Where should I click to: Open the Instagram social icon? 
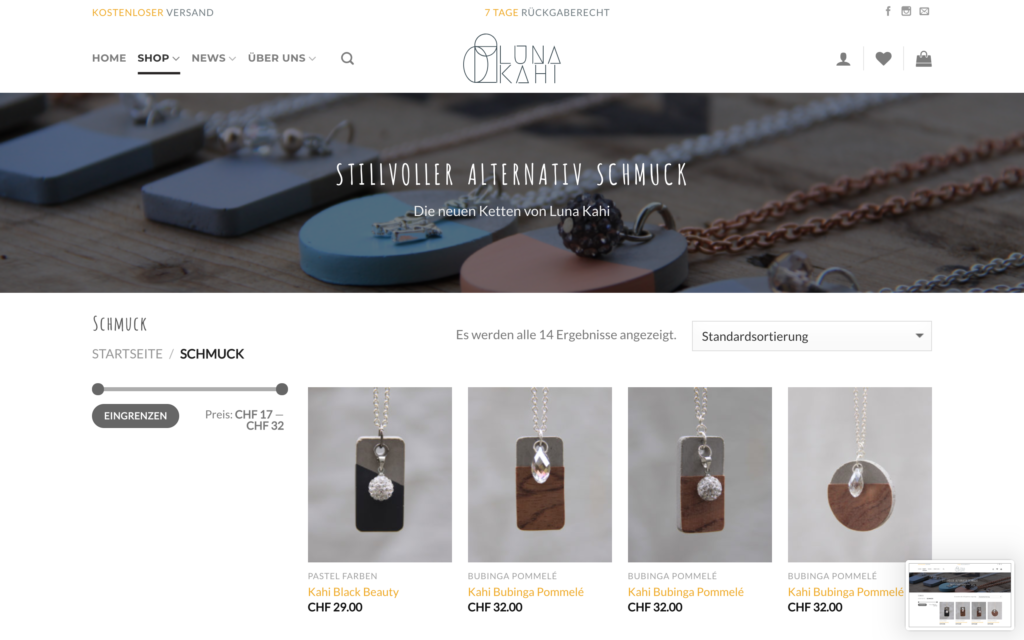(x=906, y=11)
